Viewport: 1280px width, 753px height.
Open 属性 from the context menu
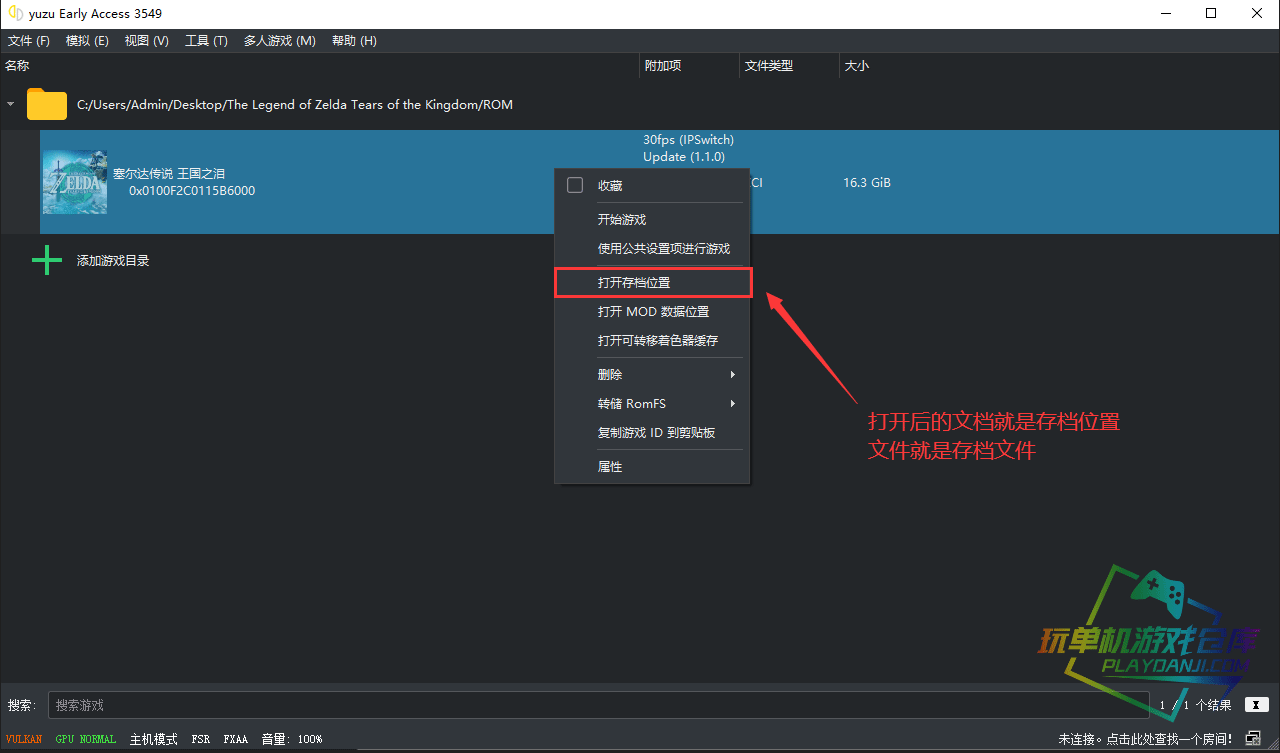pos(652,467)
